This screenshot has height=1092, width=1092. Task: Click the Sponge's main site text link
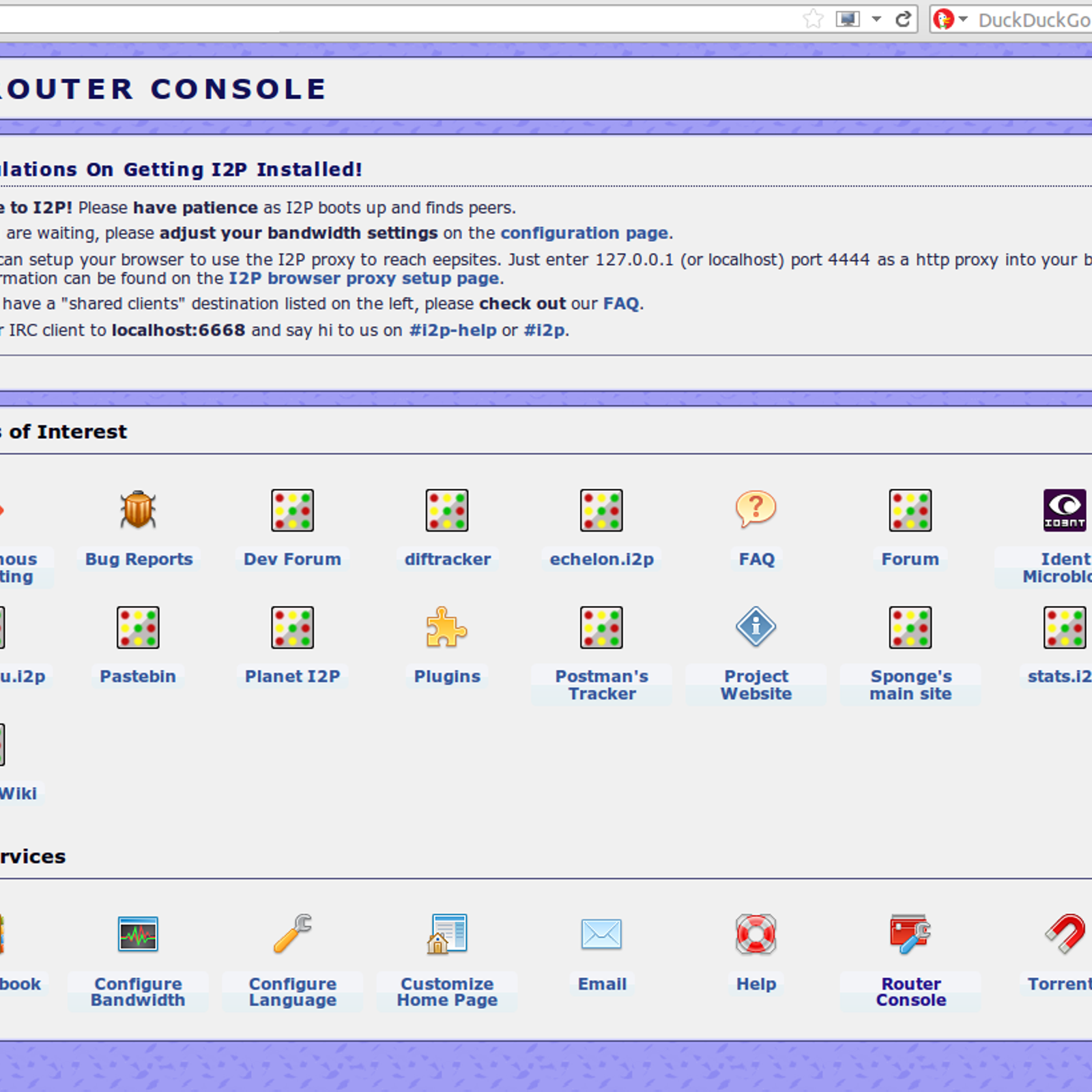point(910,685)
